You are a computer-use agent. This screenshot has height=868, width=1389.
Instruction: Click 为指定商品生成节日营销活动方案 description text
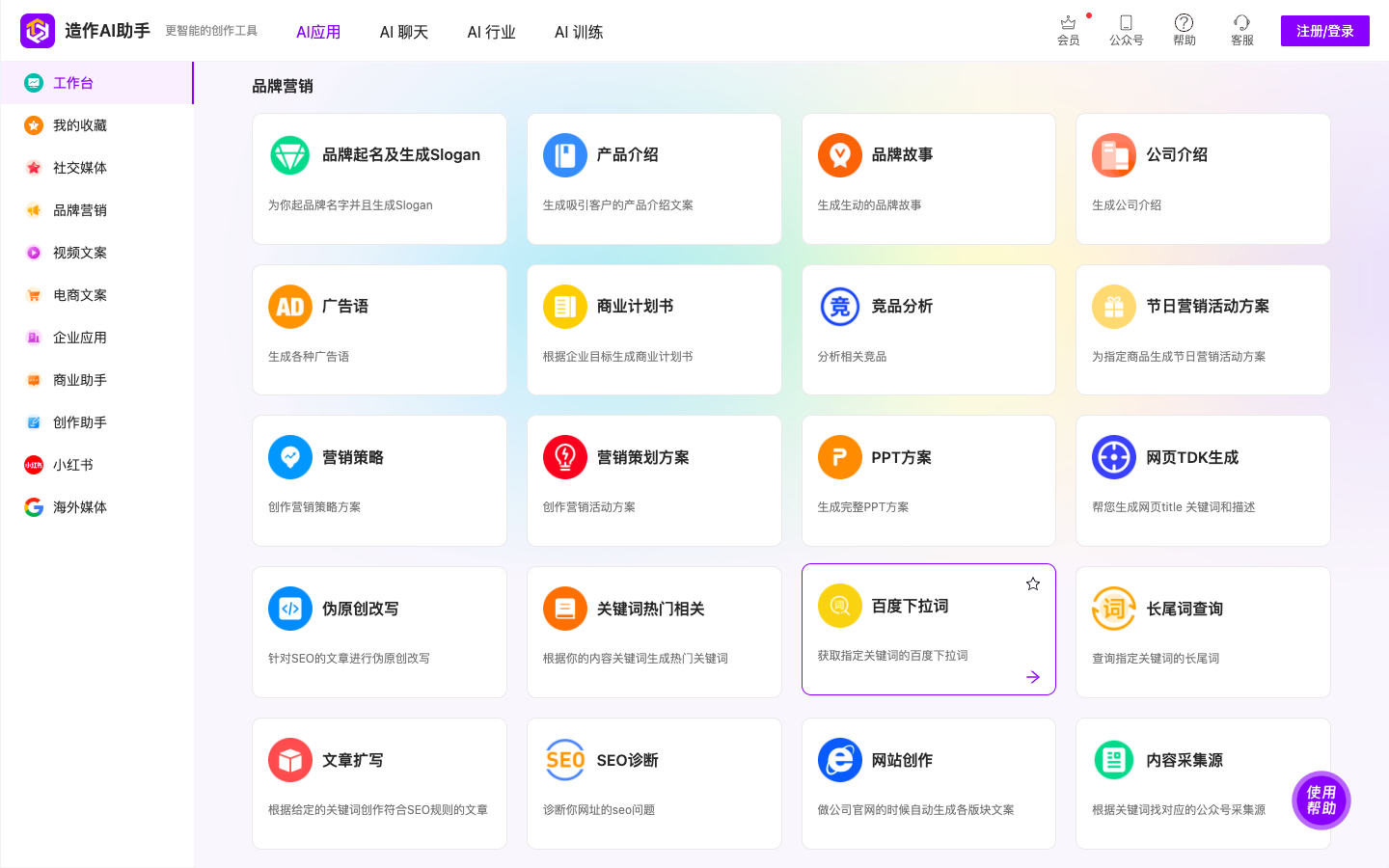(x=1179, y=357)
